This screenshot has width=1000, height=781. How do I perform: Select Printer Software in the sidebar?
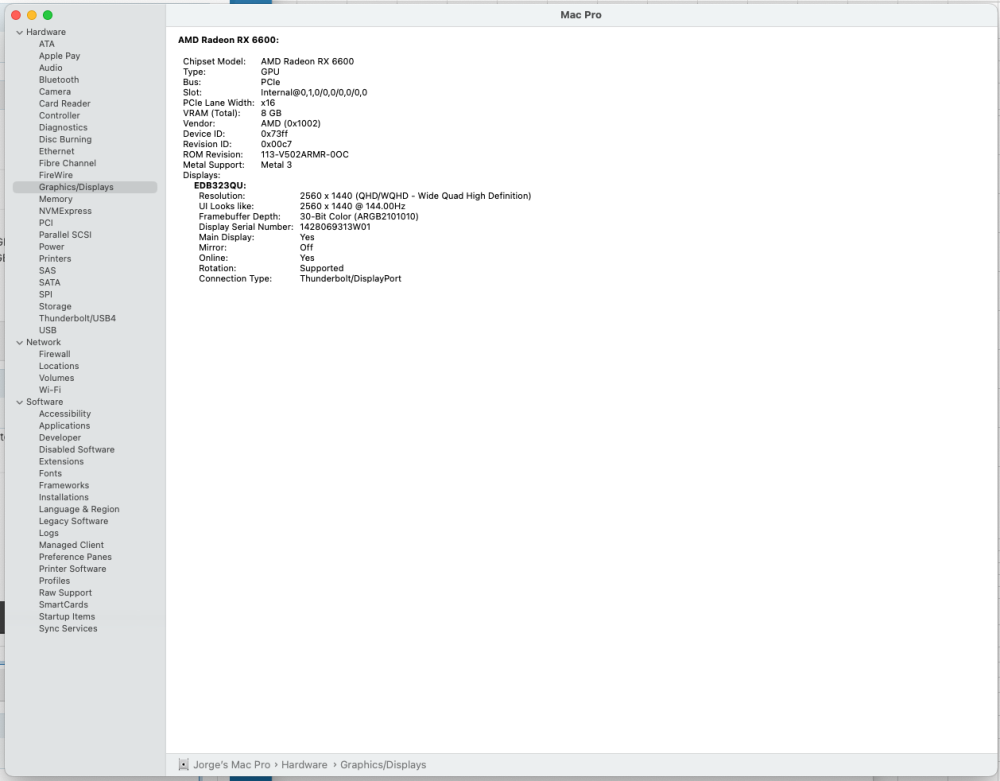coord(73,569)
